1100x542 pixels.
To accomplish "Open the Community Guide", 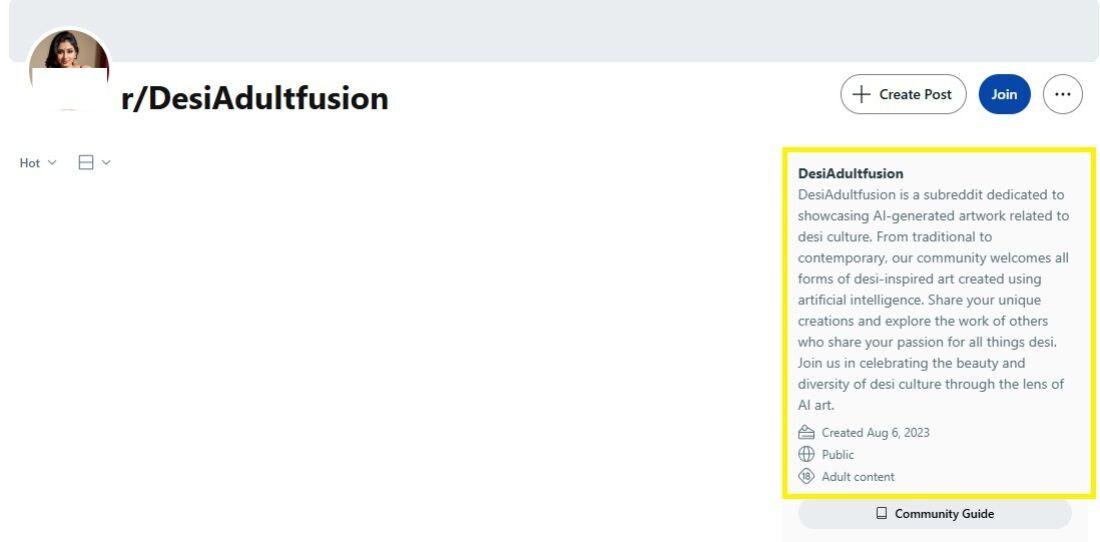I will click(943, 514).
